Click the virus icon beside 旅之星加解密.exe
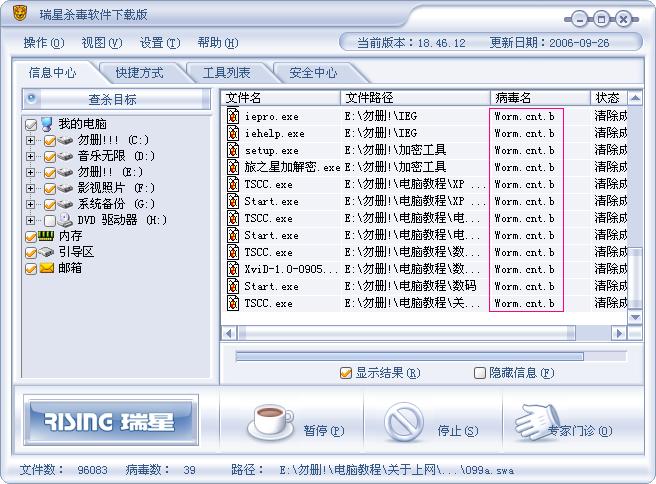This screenshot has height=484, width=656. 233,167
